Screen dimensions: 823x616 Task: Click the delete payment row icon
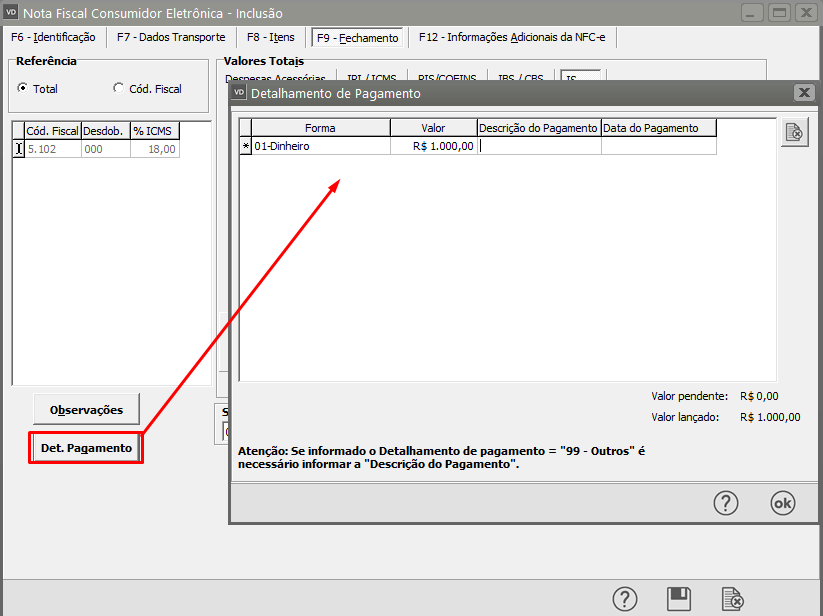click(794, 133)
